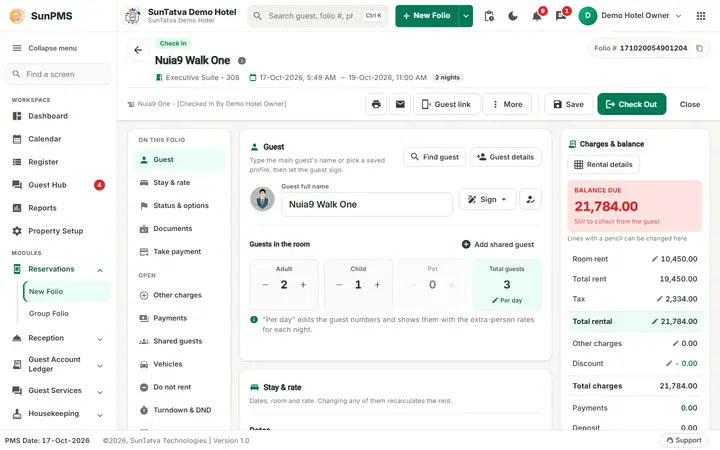Screen dimensions: 720x450
Task: Open the New Folio dropdown arrow
Action: [x=466, y=16]
